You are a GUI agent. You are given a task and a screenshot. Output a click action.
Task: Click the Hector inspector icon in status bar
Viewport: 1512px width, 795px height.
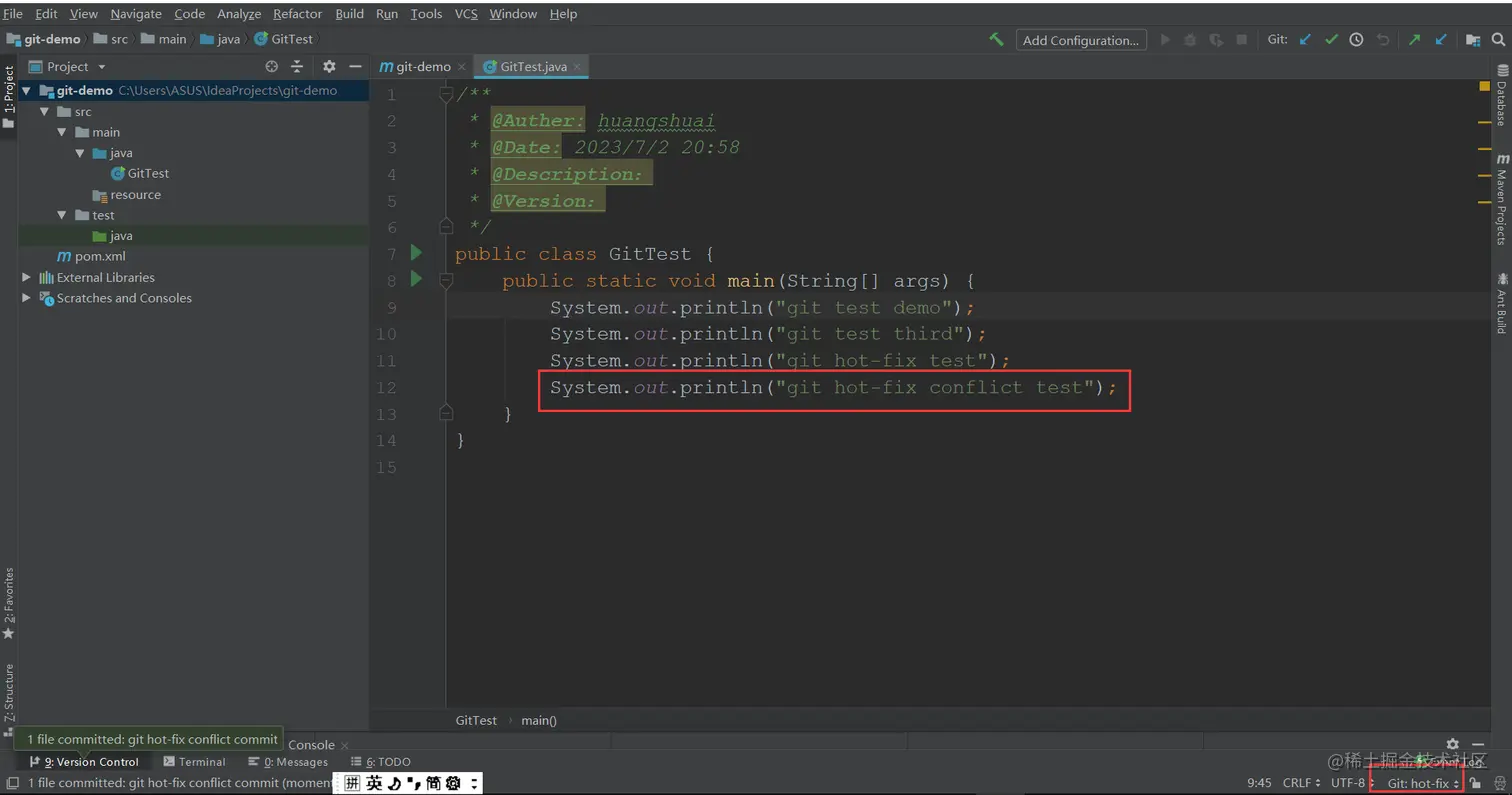click(x=1499, y=783)
